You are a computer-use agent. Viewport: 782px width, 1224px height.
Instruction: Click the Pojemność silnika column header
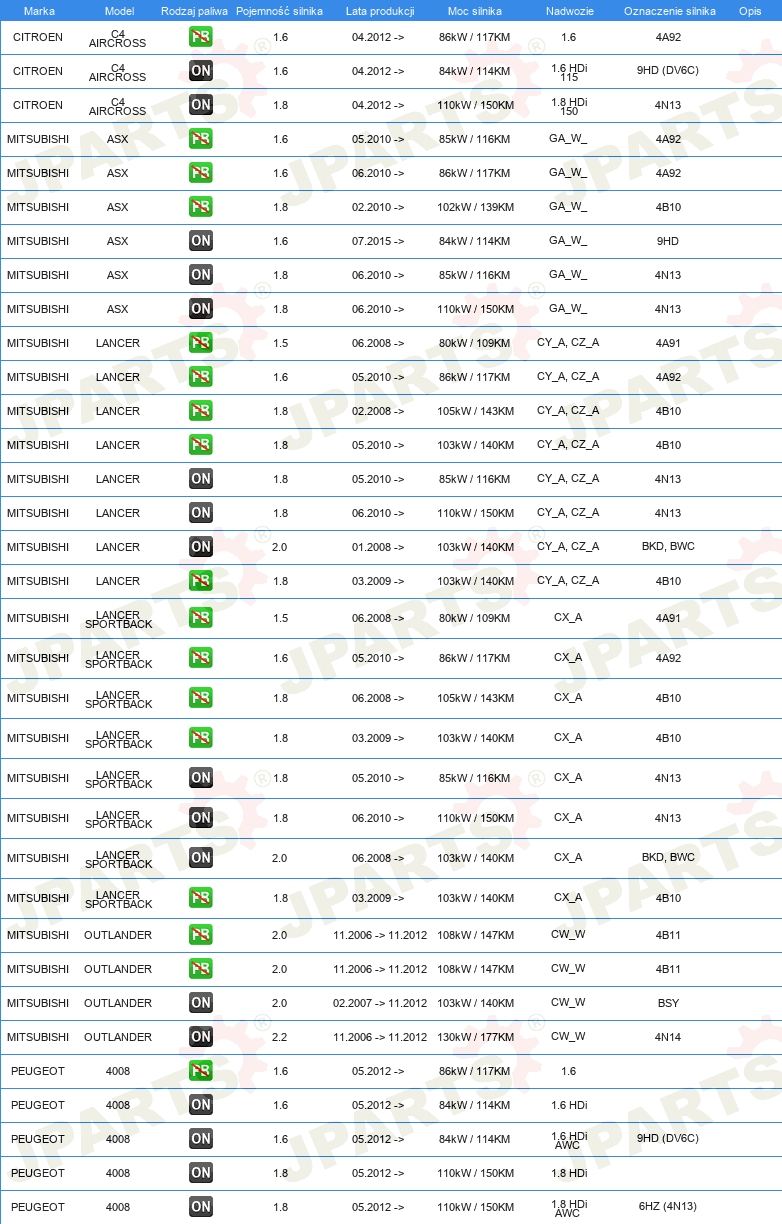(x=280, y=11)
